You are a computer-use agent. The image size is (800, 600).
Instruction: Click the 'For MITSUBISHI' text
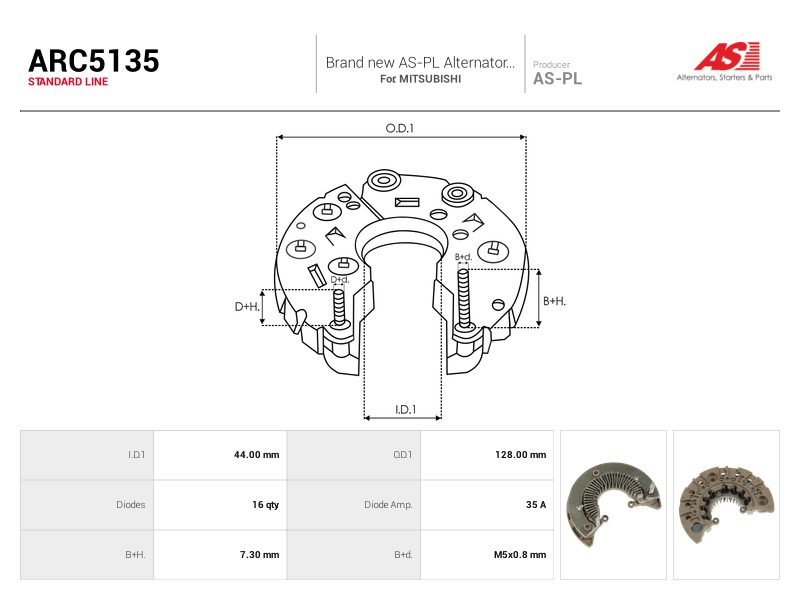point(420,79)
